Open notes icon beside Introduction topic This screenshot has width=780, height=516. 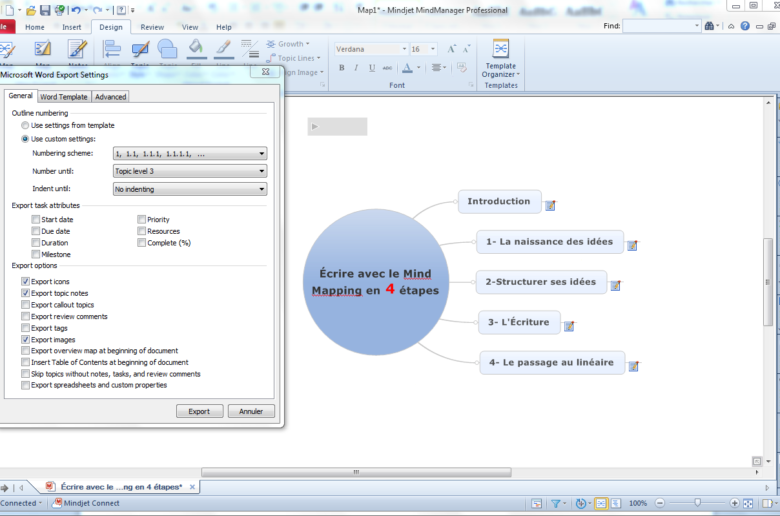pyautogui.click(x=550, y=205)
